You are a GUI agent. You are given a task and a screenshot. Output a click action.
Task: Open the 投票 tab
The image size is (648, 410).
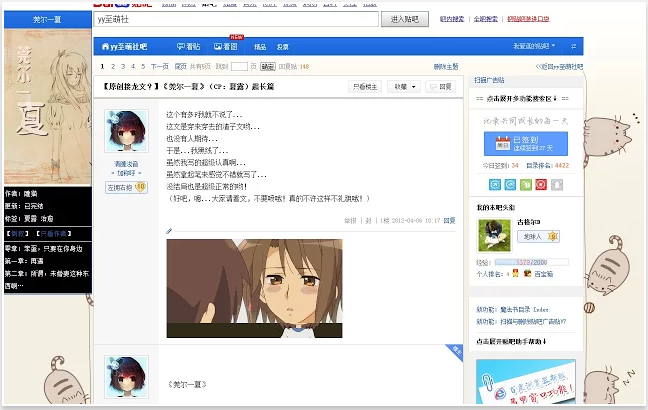(x=283, y=47)
